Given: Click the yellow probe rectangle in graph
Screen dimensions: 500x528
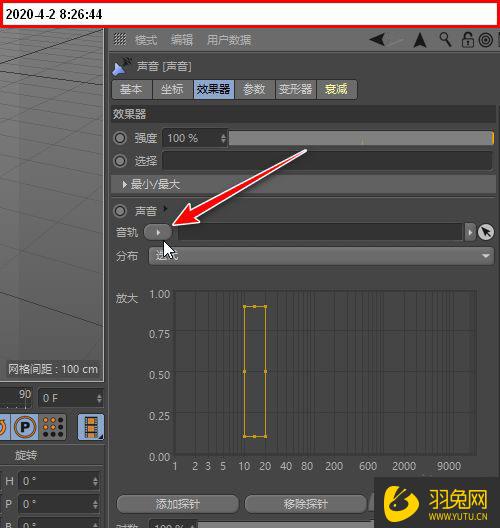Looking at the screenshot, I should coord(255,371).
